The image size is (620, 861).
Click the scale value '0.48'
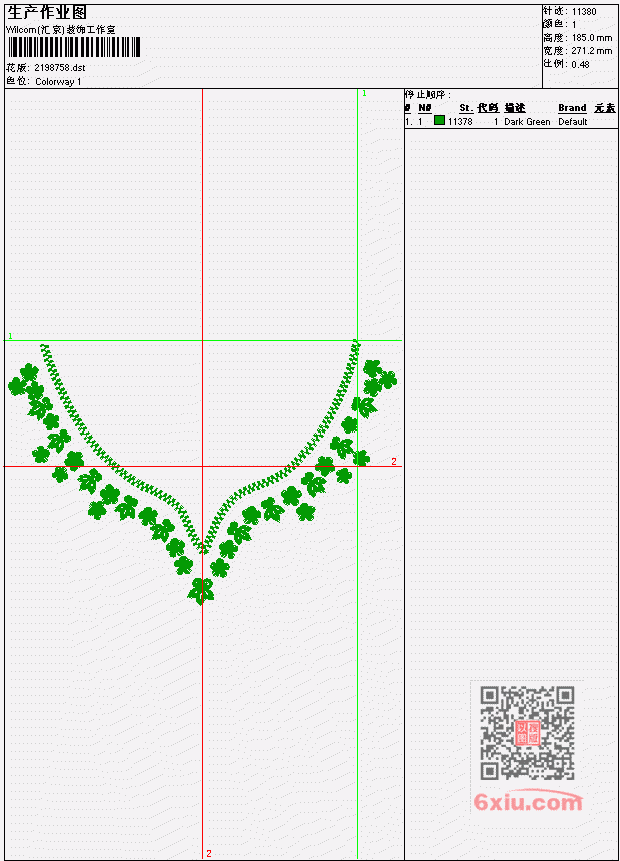[580, 64]
